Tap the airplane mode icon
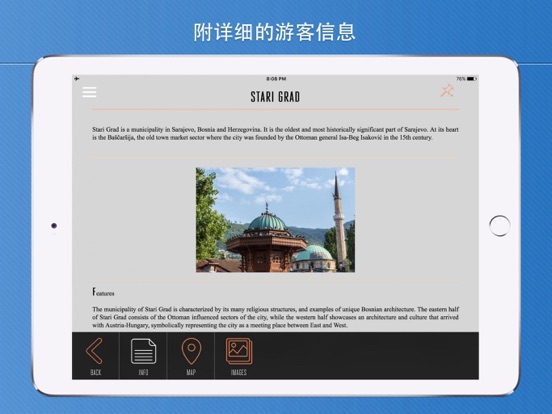Screen dimensions: 552x414 click(x=76, y=79)
